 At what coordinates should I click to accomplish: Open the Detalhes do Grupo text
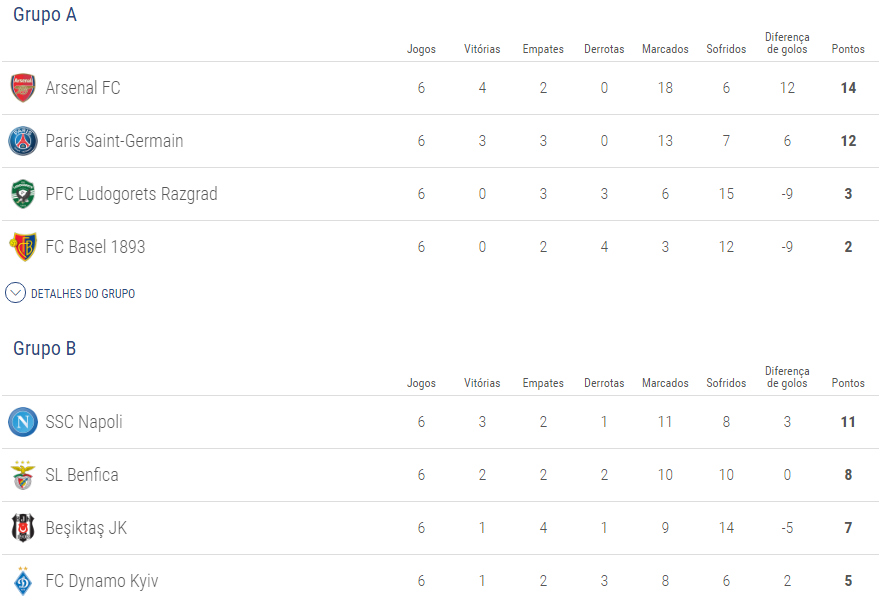(83, 294)
